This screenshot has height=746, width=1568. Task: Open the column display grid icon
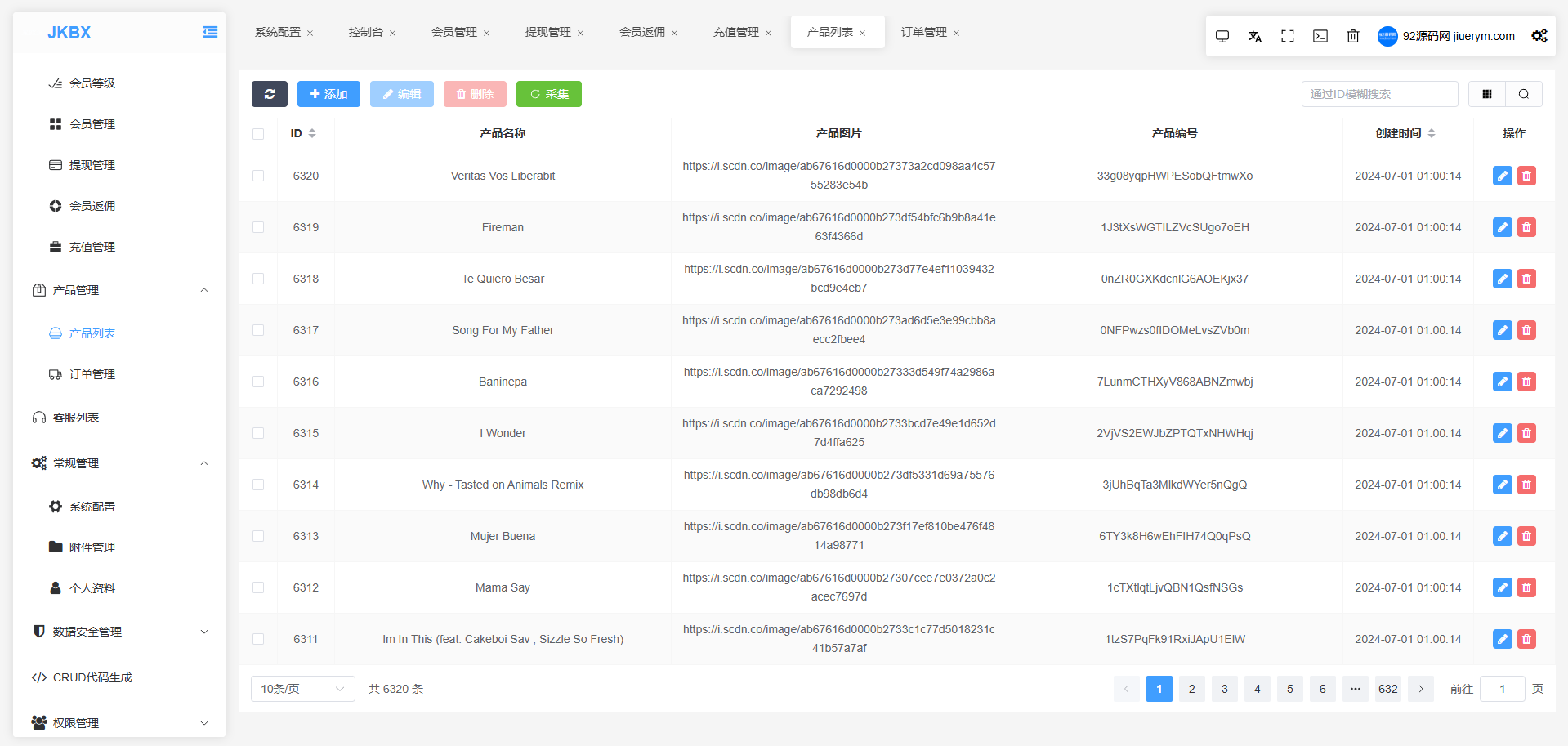tap(1487, 94)
